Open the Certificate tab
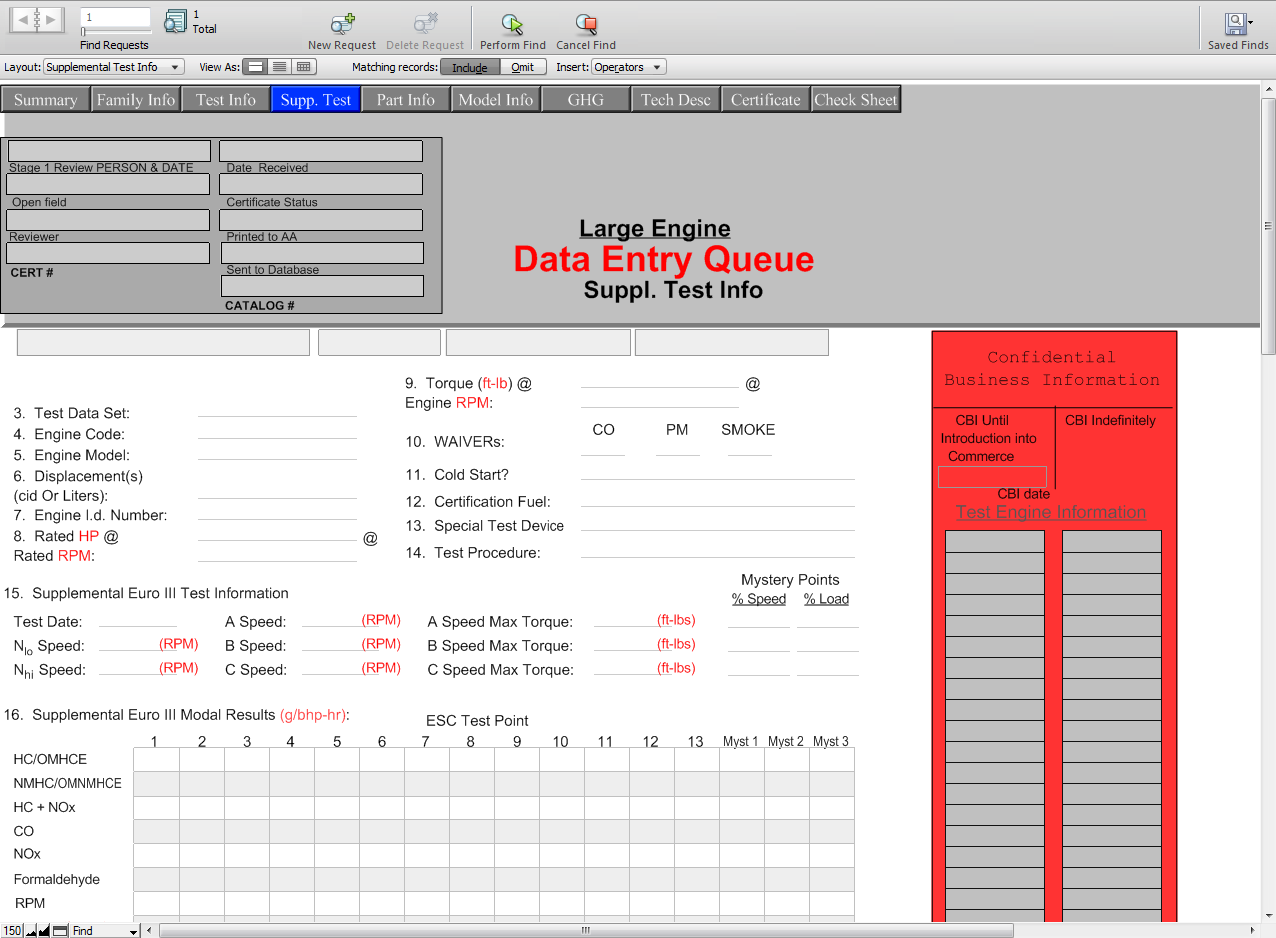 coord(766,100)
